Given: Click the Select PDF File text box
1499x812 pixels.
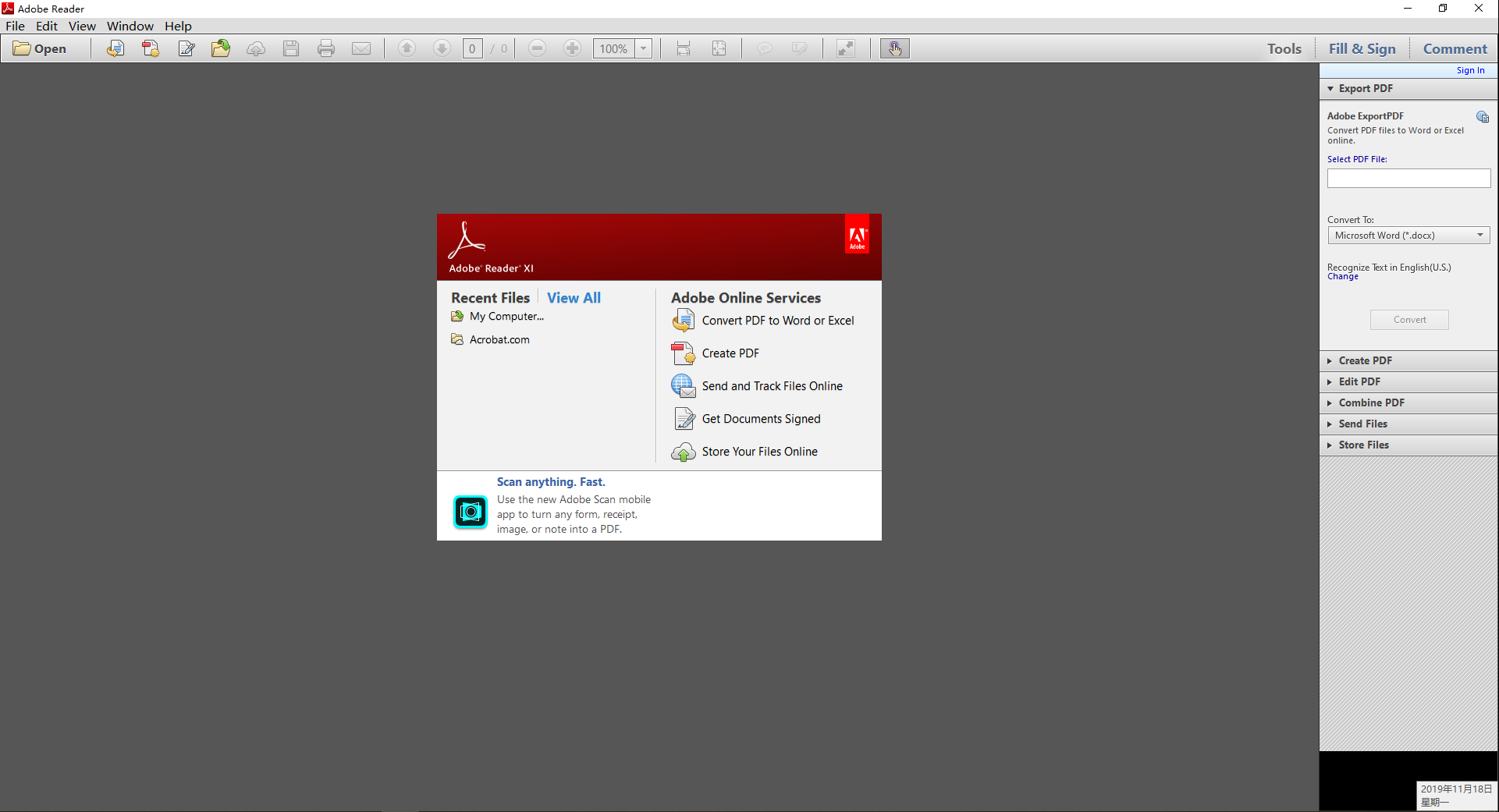Looking at the screenshot, I should pyautogui.click(x=1408, y=179).
